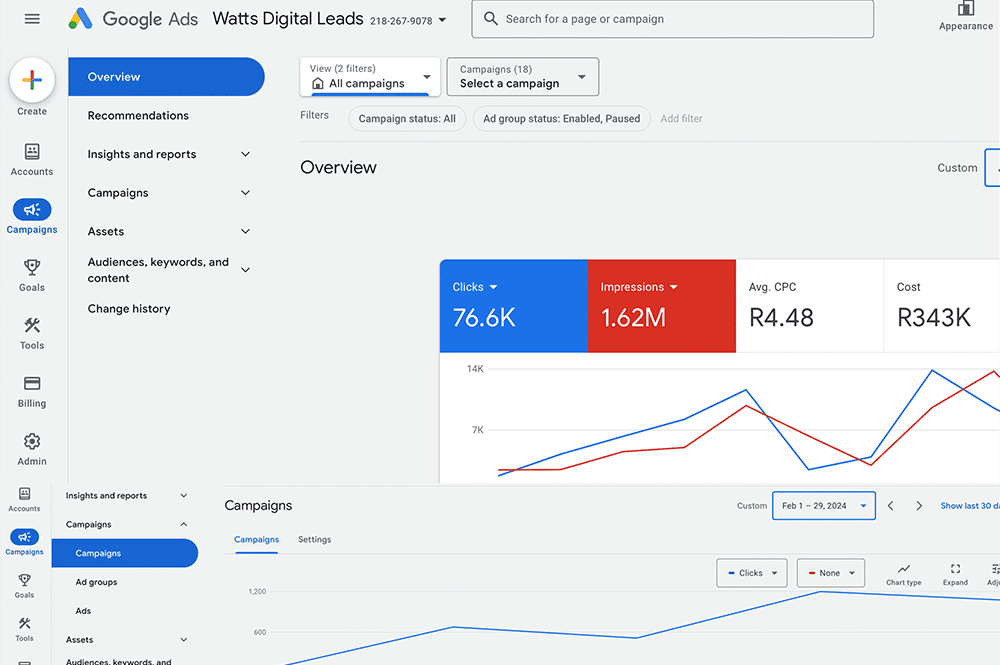Click account ID 218-267-9078

coord(401,21)
